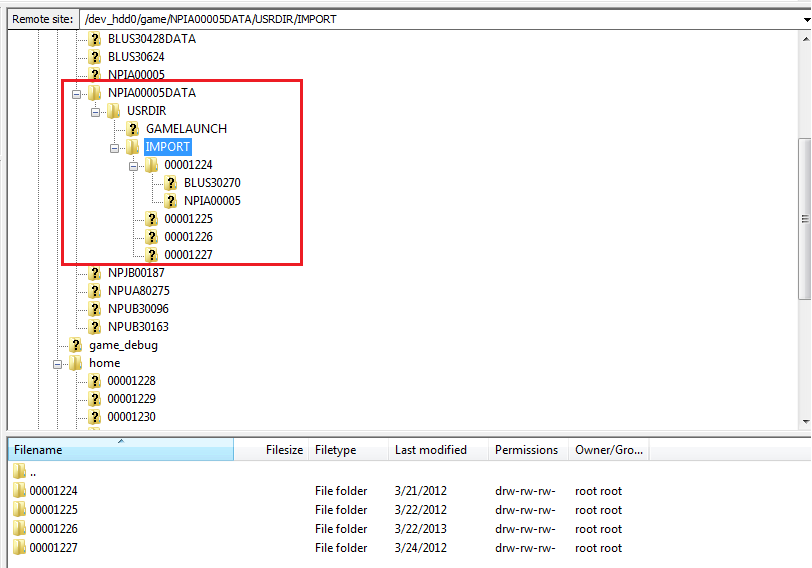
Task: Click the GAMELAUNCH folder icon
Action: click(x=133, y=128)
